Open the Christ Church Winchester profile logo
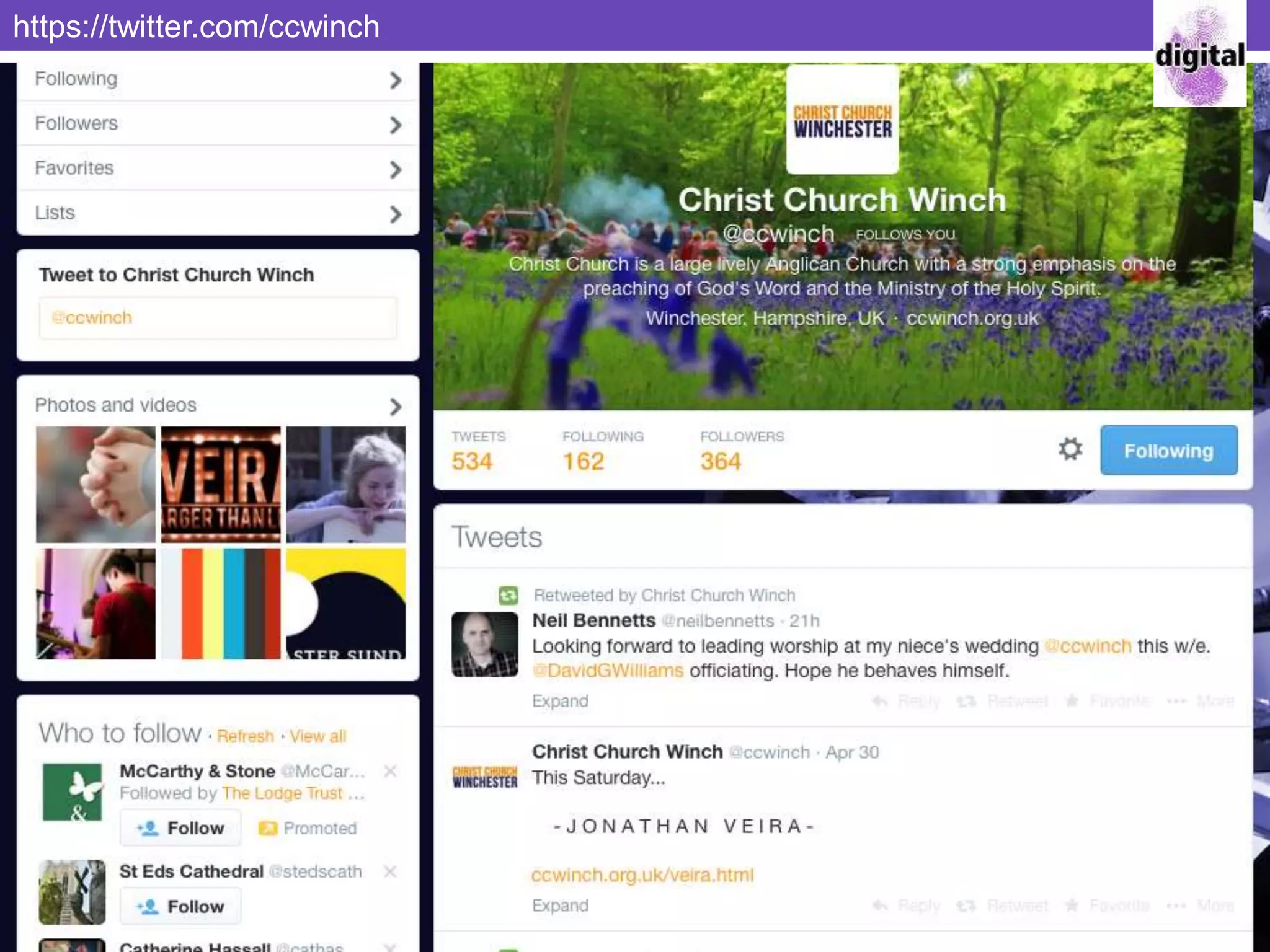This screenshot has height=952, width=1270. click(843, 120)
